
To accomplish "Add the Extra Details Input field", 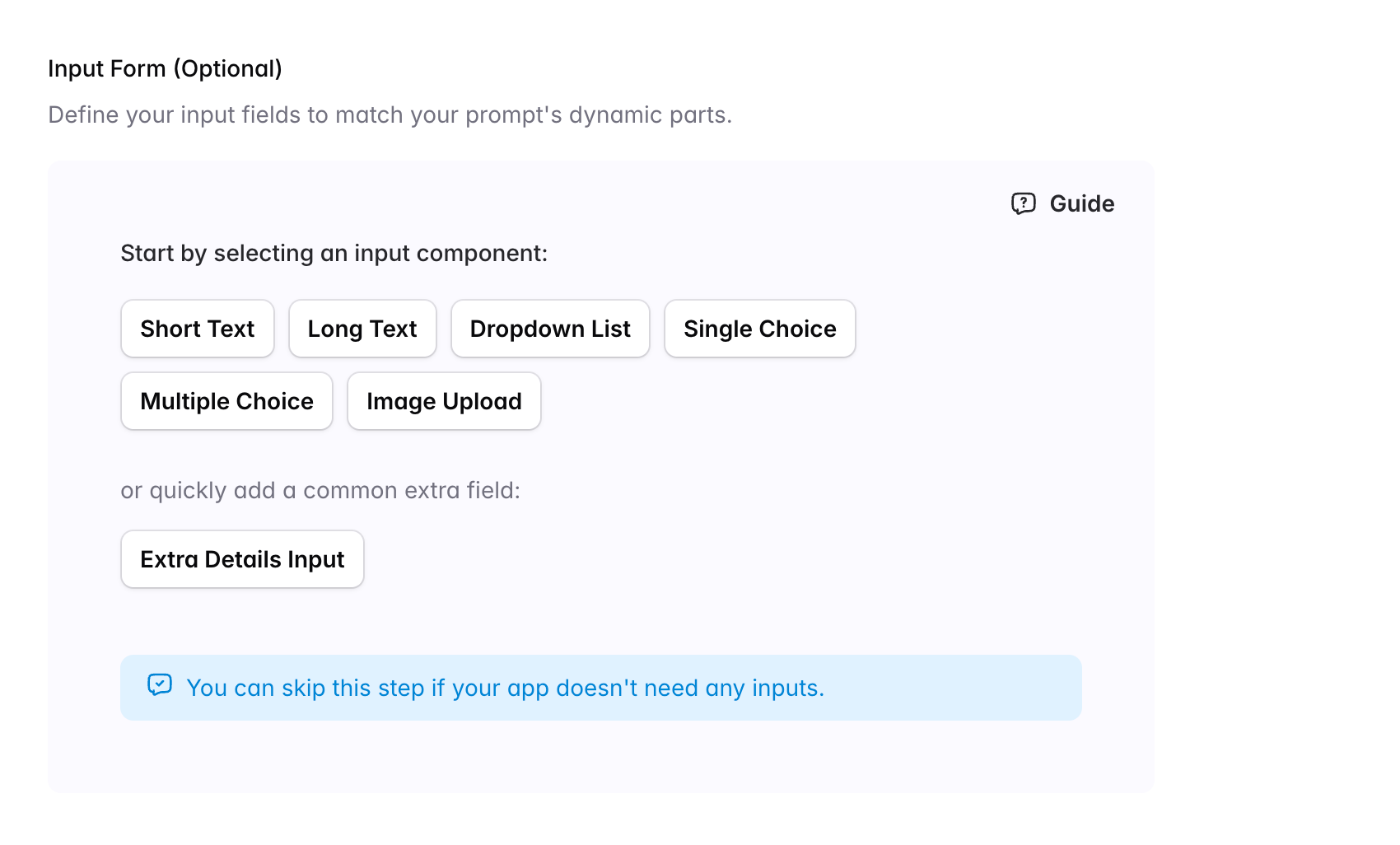I will tap(242, 559).
